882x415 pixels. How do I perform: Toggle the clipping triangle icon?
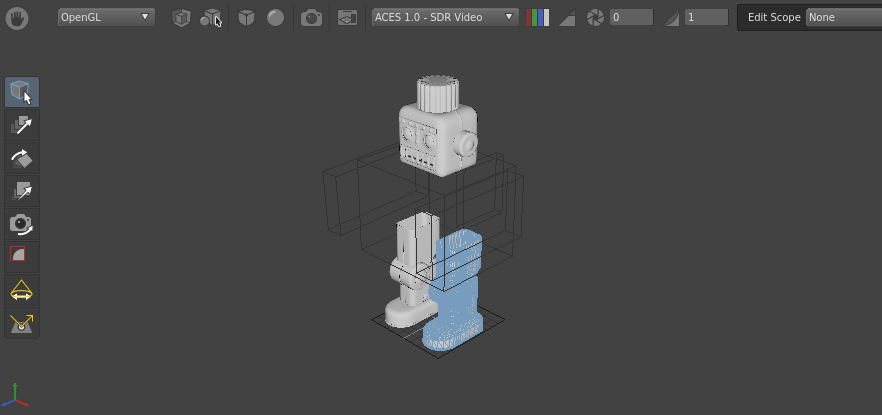tap(566, 18)
